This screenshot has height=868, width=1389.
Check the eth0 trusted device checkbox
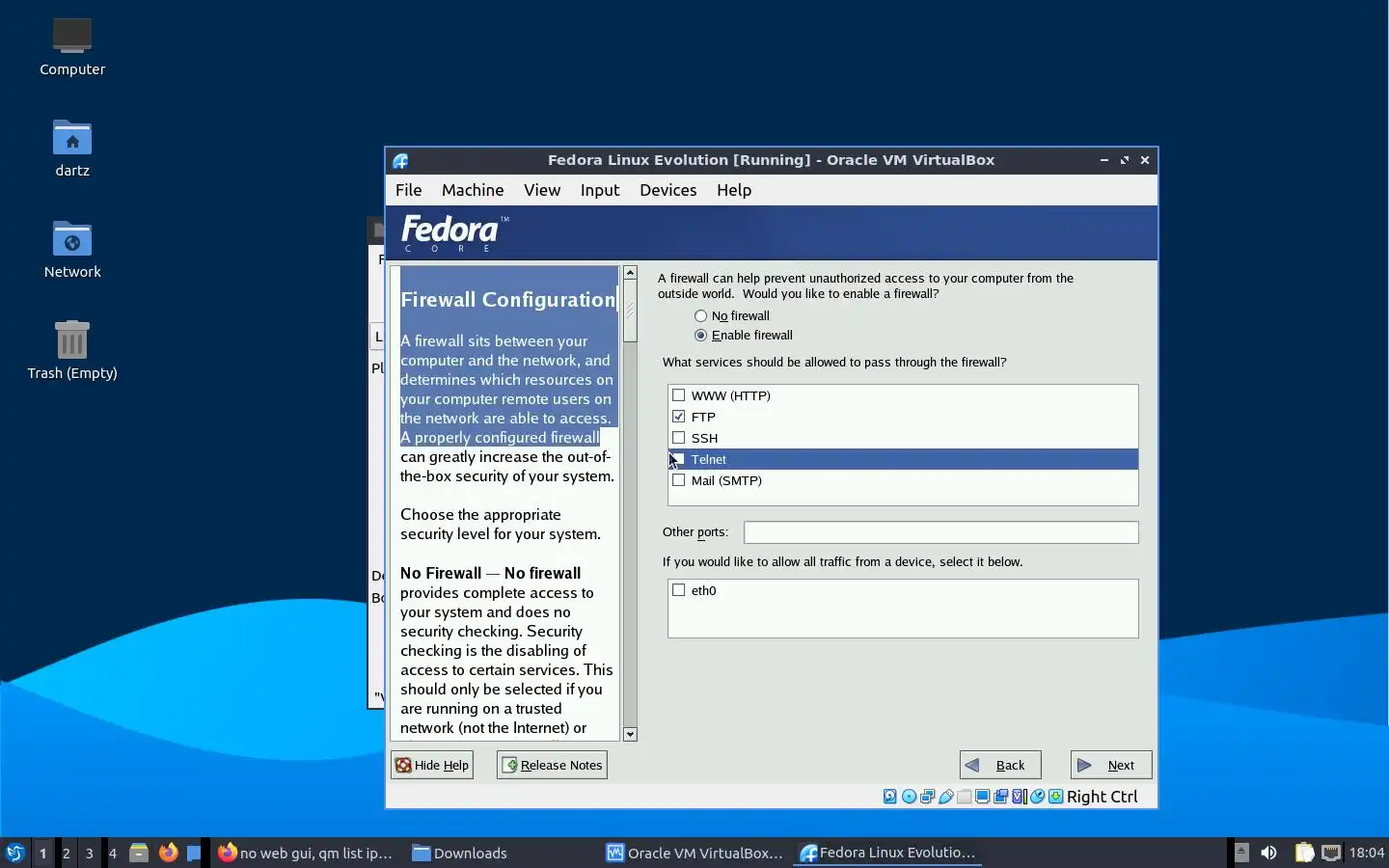pos(679,590)
